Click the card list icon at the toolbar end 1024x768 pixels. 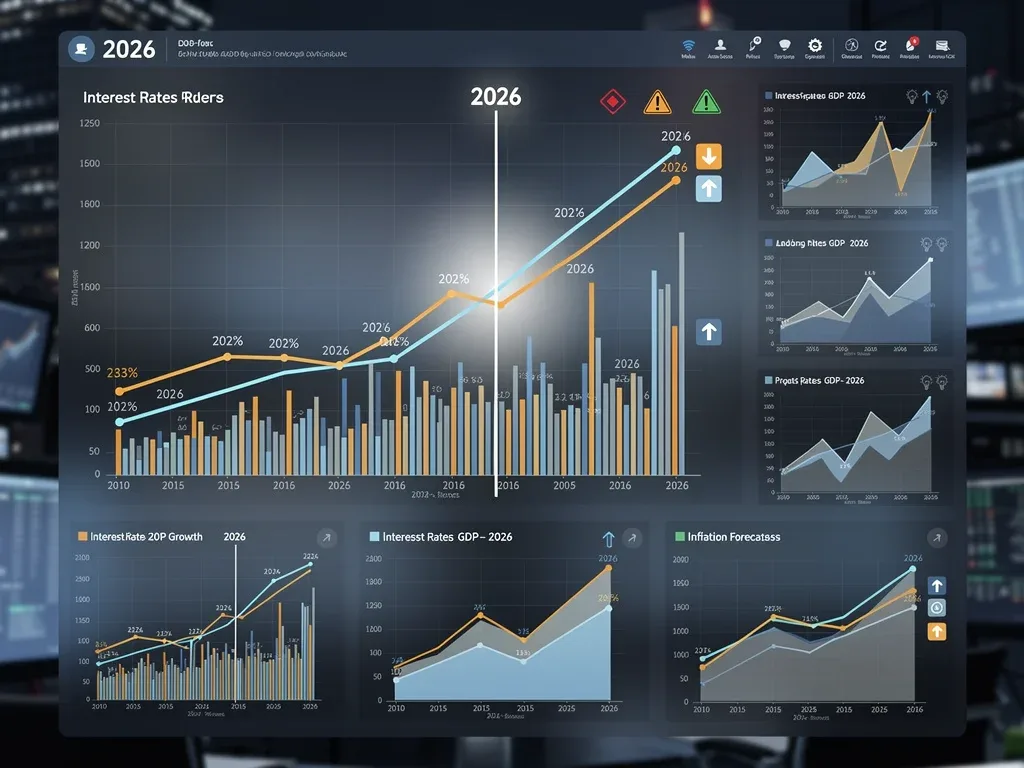tap(942, 46)
